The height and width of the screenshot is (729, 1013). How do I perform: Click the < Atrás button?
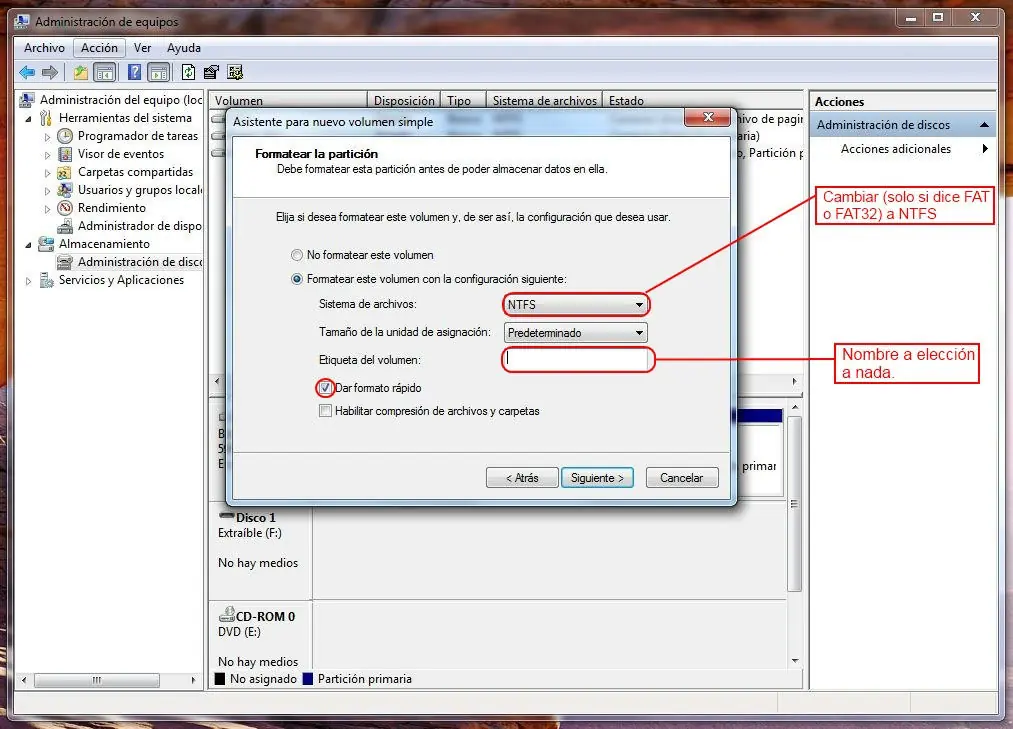pos(522,478)
